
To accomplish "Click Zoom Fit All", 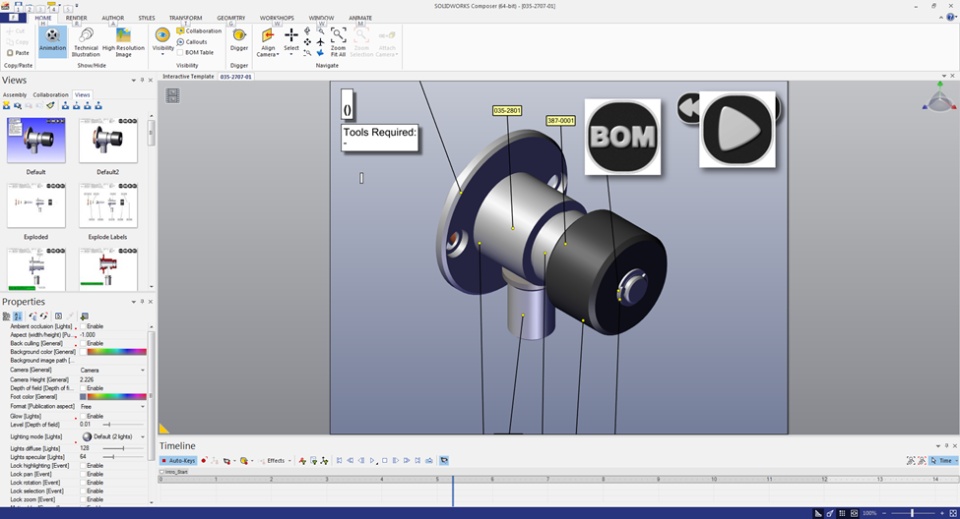I will point(338,42).
